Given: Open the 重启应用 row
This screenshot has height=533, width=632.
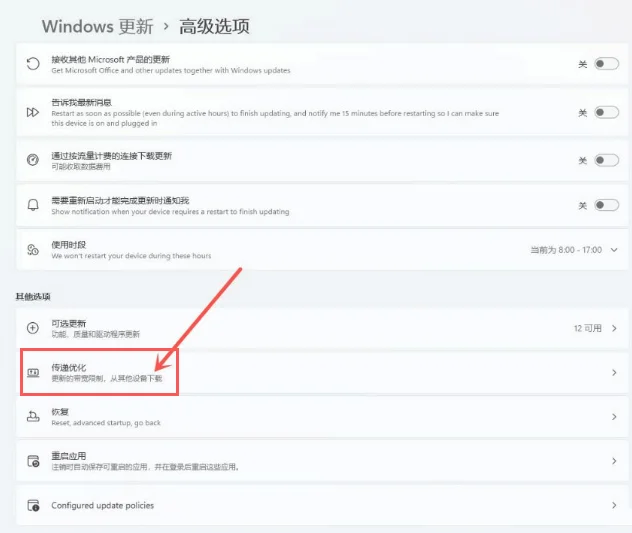Looking at the screenshot, I should [x=322, y=461].
